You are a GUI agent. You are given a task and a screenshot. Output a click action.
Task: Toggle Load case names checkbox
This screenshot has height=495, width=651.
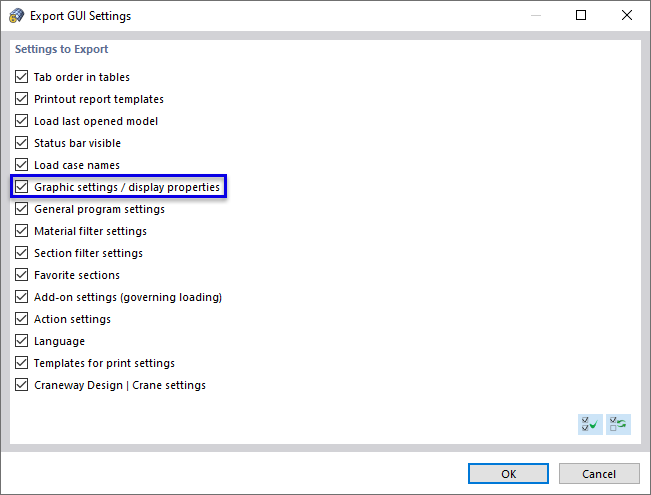tap(22, 165)
